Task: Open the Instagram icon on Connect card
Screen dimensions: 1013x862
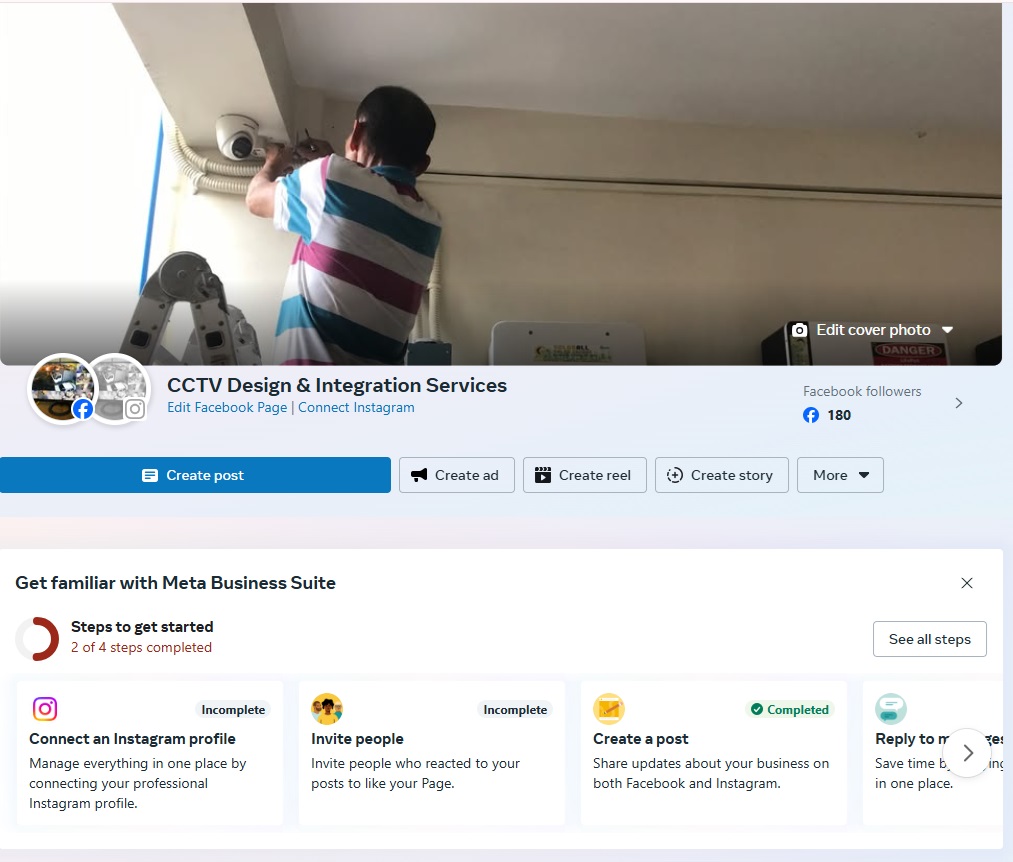Action: [x=45, y=709]
